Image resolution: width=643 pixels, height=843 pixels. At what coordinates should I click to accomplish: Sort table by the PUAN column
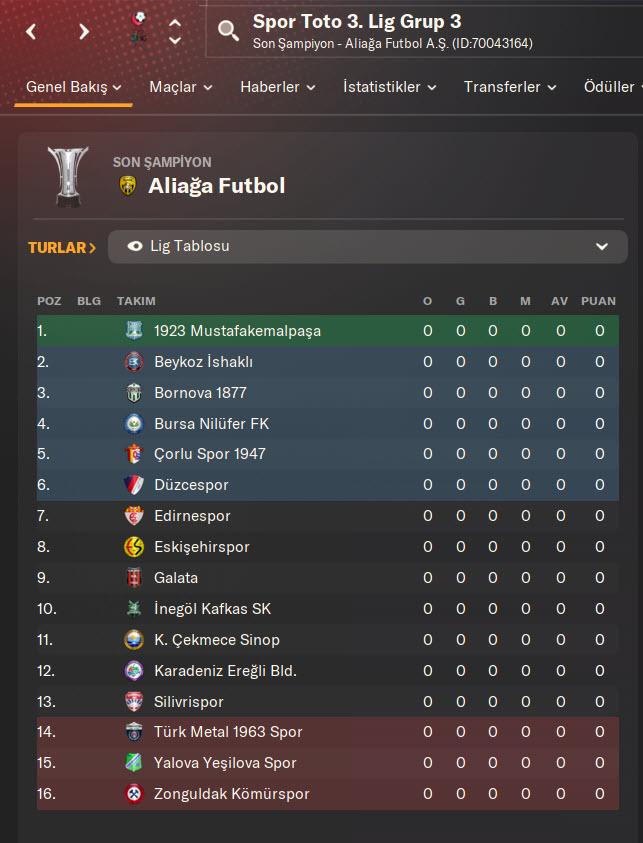[x=598, y=301]
